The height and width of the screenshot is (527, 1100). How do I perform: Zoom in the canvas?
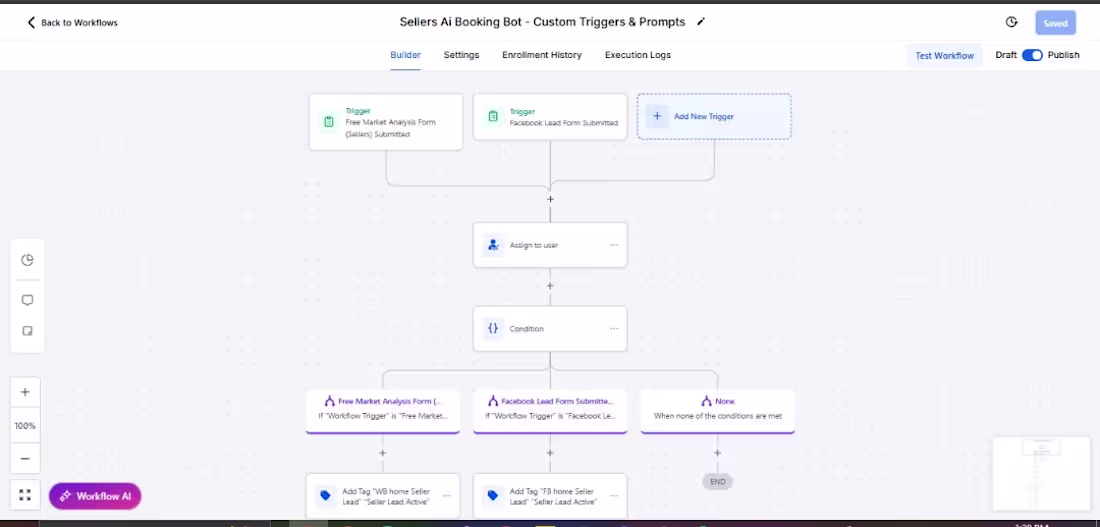pos(25,392)
